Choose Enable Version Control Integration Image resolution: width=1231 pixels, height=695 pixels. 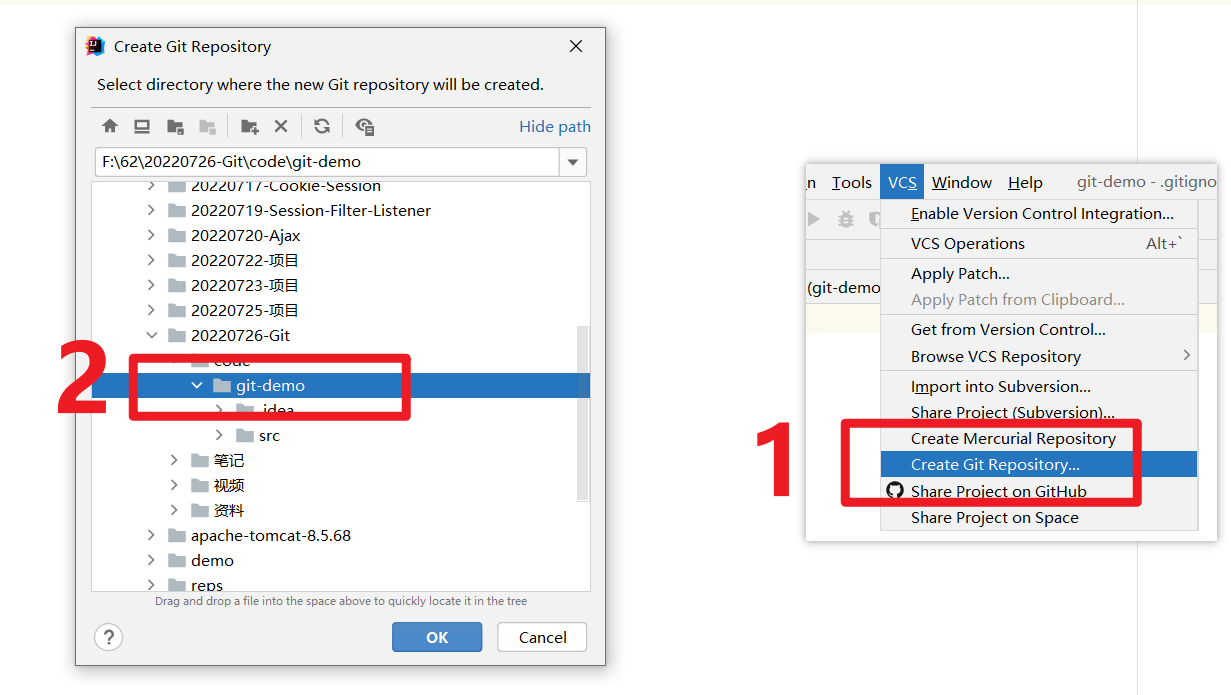[1039, 213]
